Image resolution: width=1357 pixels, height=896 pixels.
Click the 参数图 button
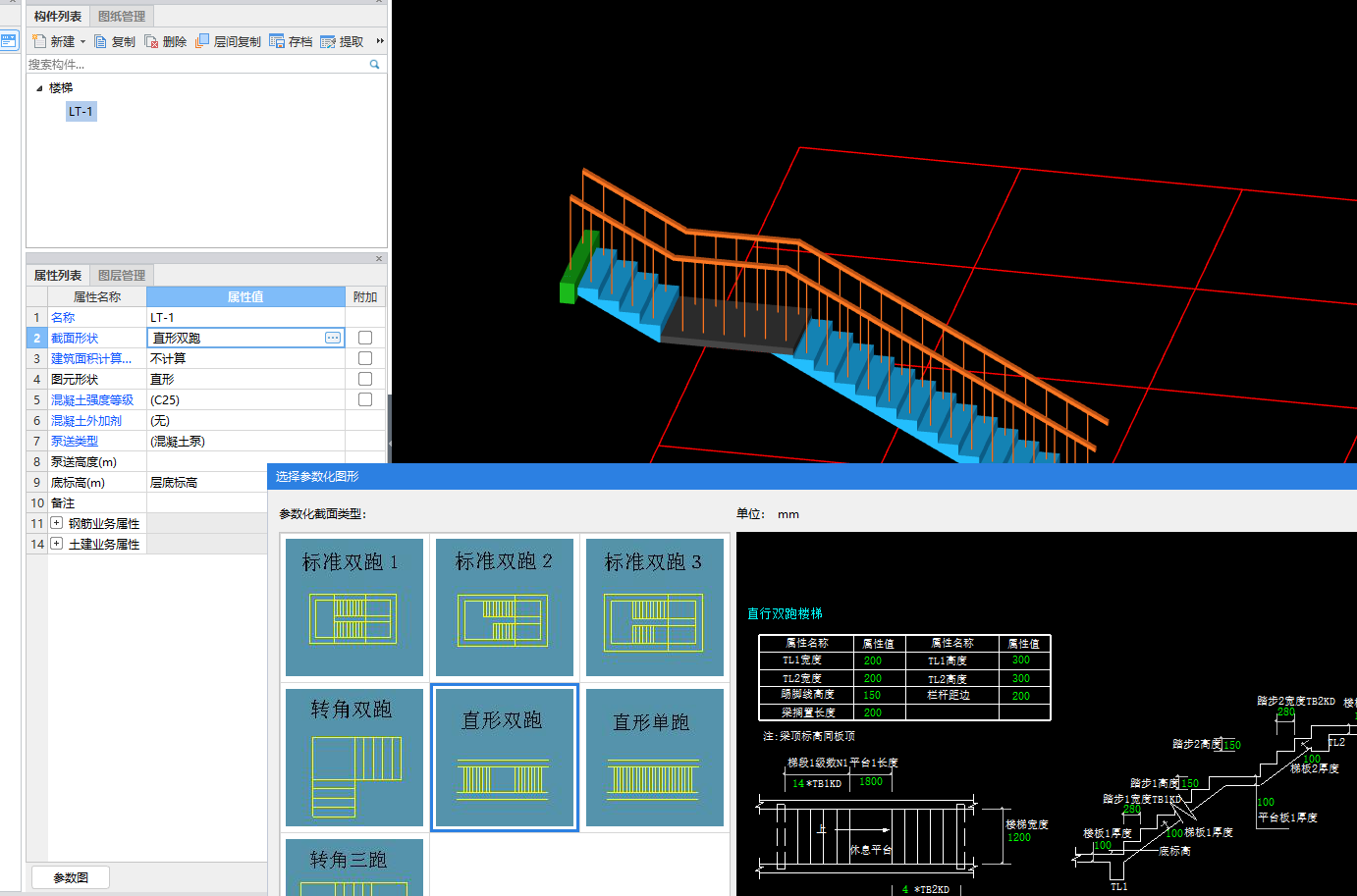tap(71, 877)
